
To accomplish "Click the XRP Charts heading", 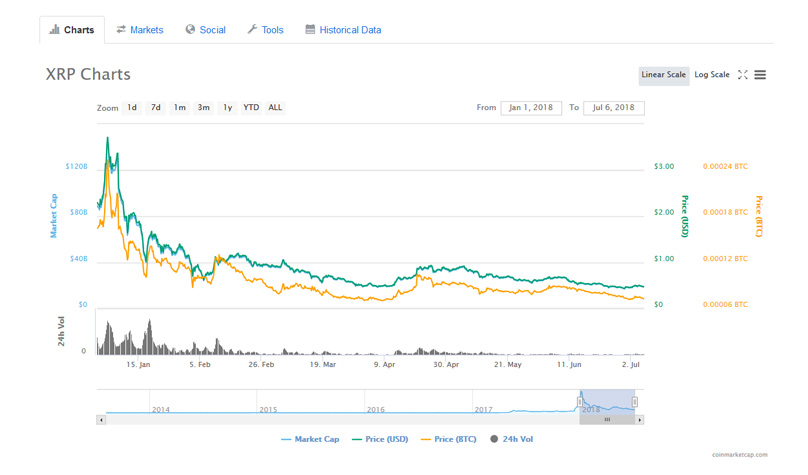I will coord(88,74).
